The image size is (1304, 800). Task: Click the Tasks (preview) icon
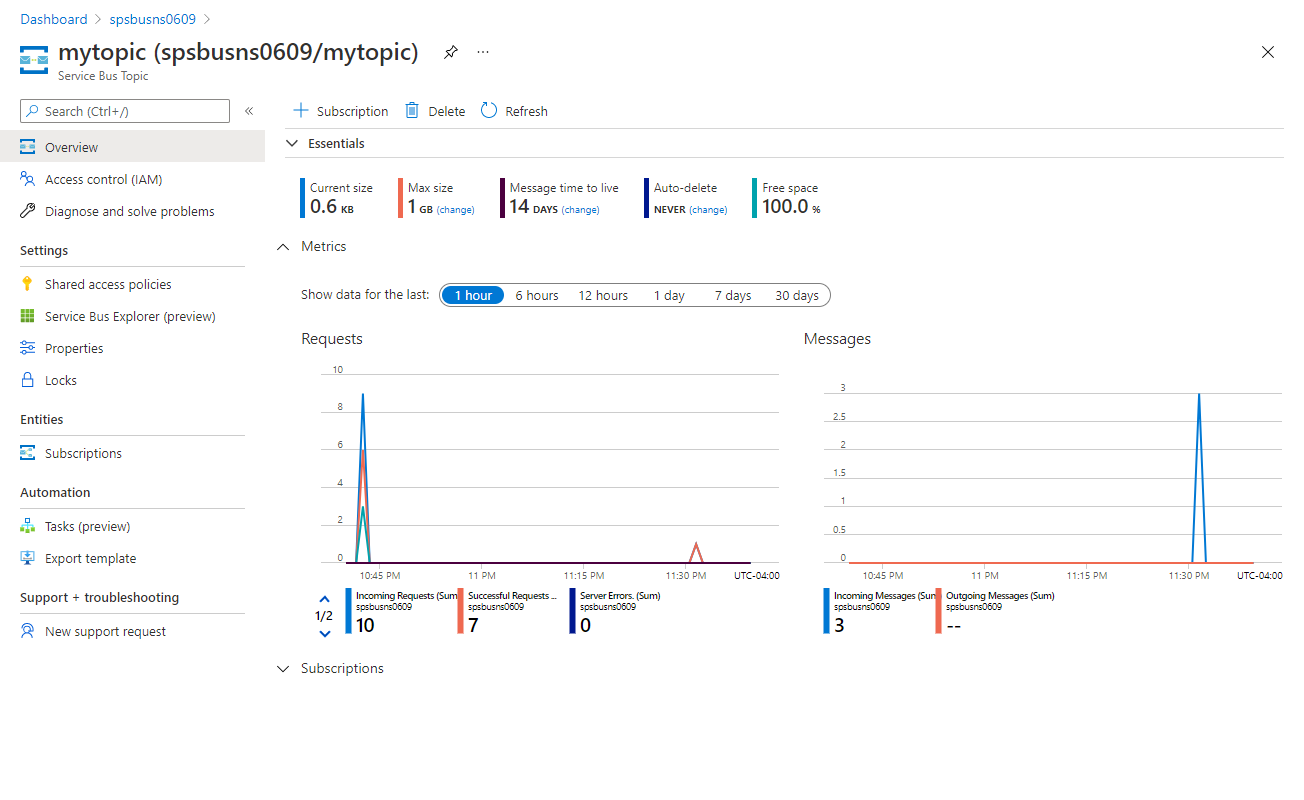click(x=28, y=526)
